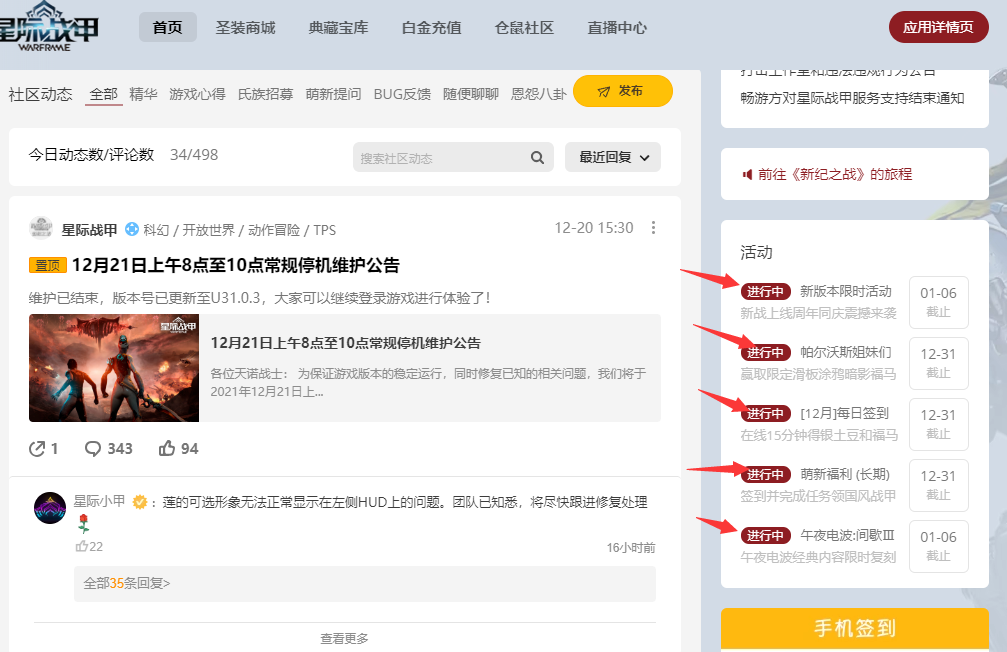
Task: Open the 直播中心 nav tab
Action: click(x=617, y=28)
